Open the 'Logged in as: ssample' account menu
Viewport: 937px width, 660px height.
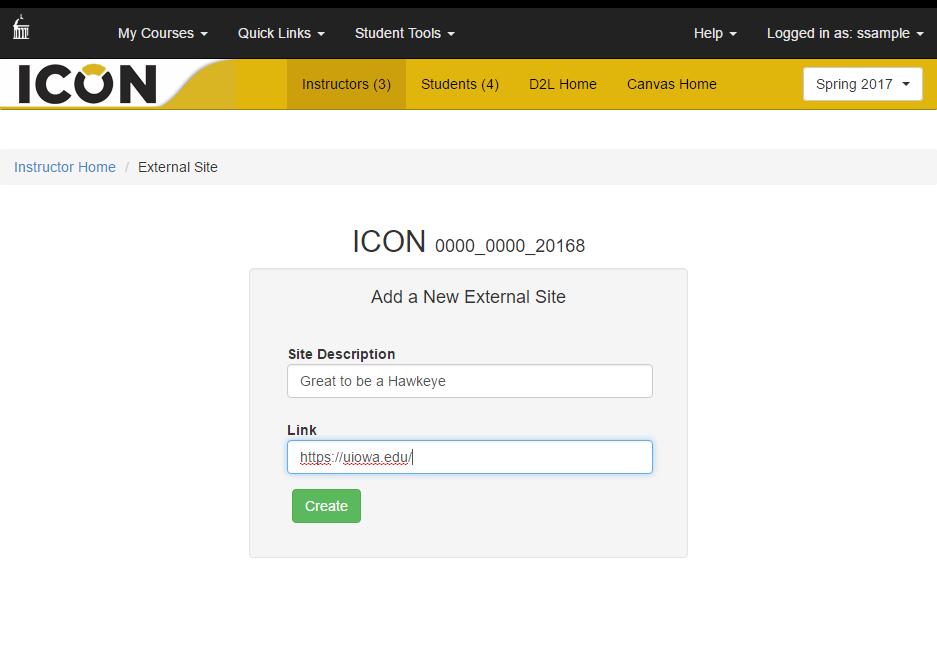[844, 33]
